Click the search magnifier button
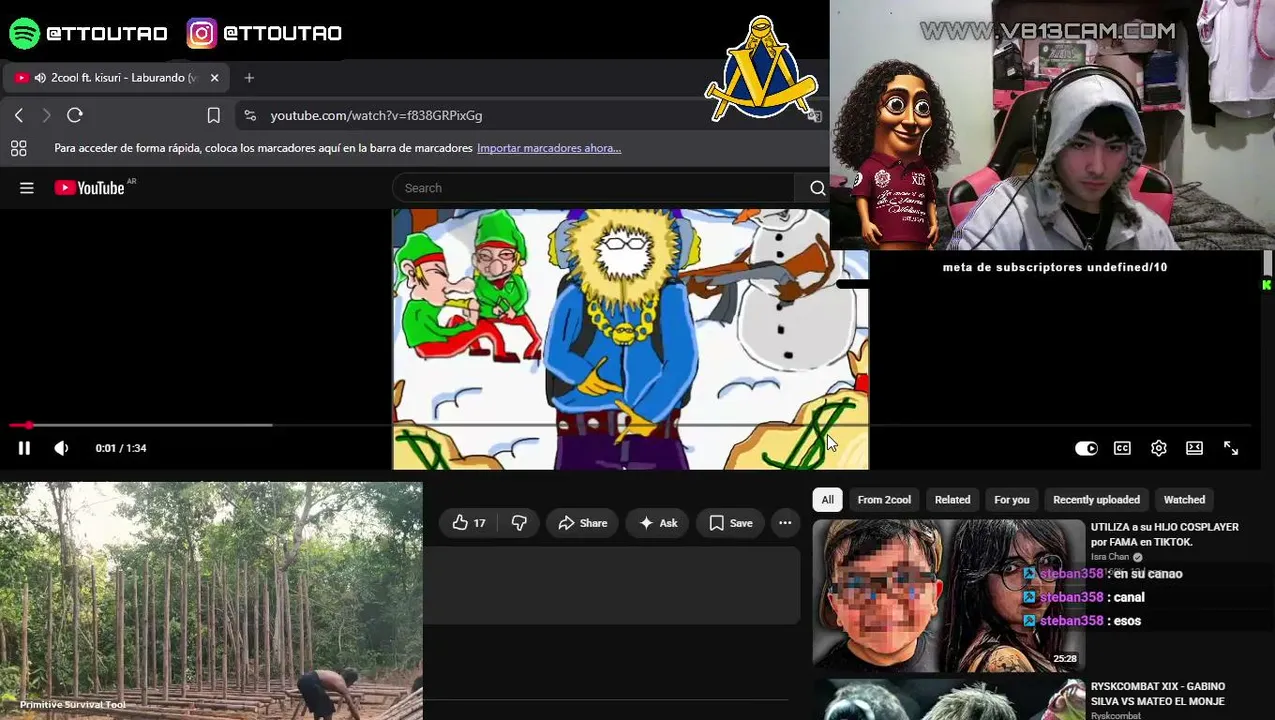Image resolution: width=1275 pixels, height=720 pixels. (x=817, y=188)
